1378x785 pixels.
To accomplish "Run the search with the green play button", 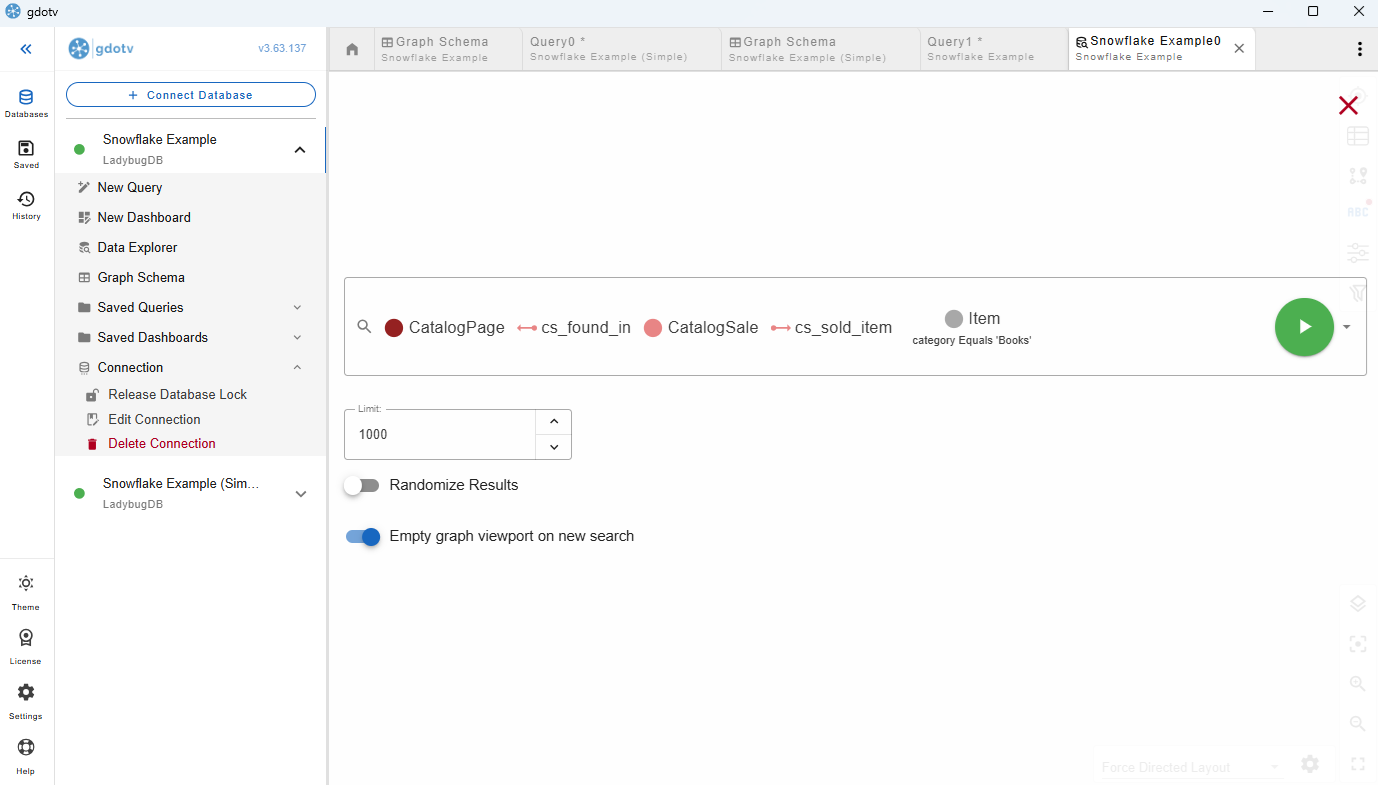I will pyautogui.click(x=1304, y=327).
